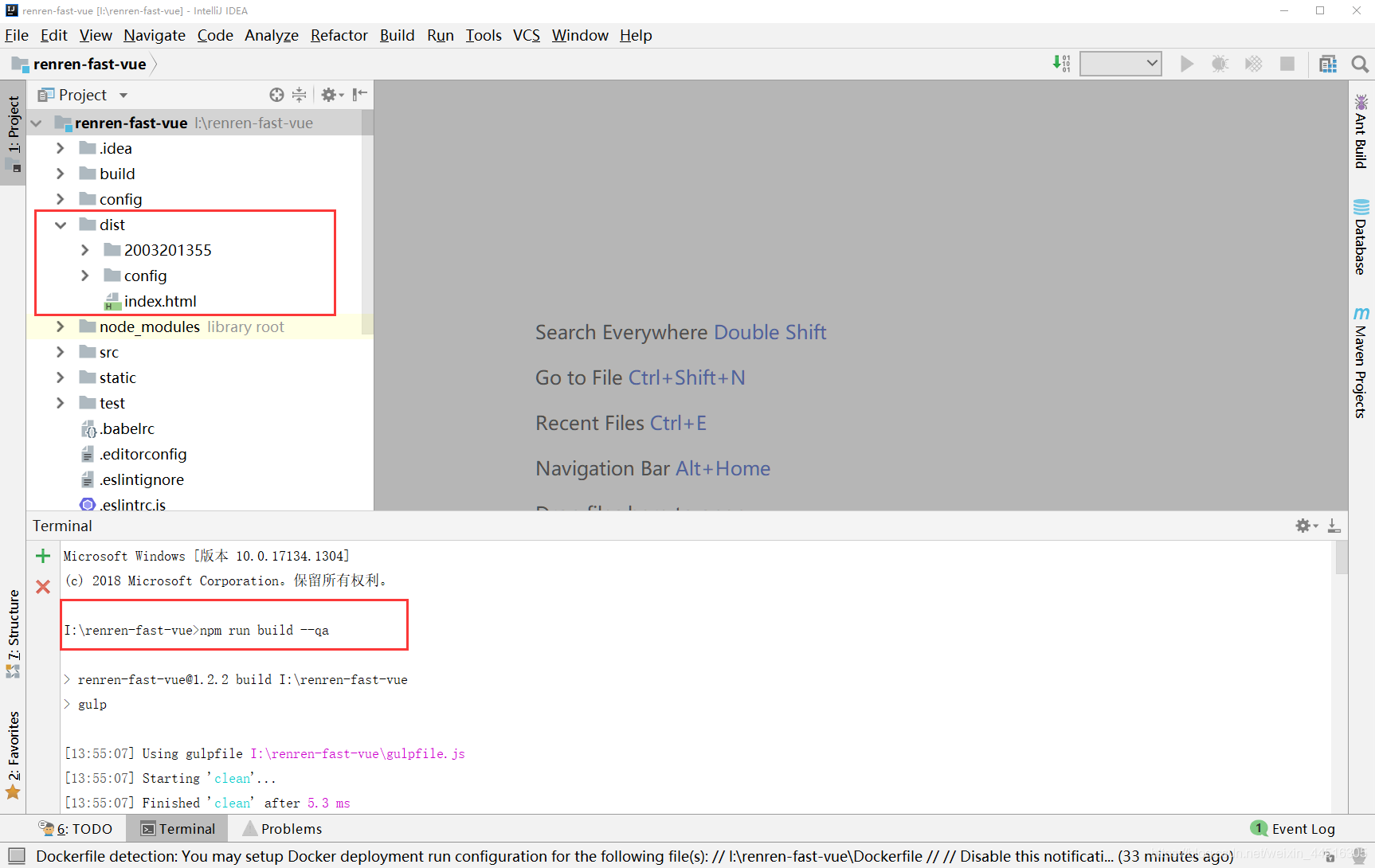Click Collapse All icon in Project panel
1375x868 pixels.
299,95
